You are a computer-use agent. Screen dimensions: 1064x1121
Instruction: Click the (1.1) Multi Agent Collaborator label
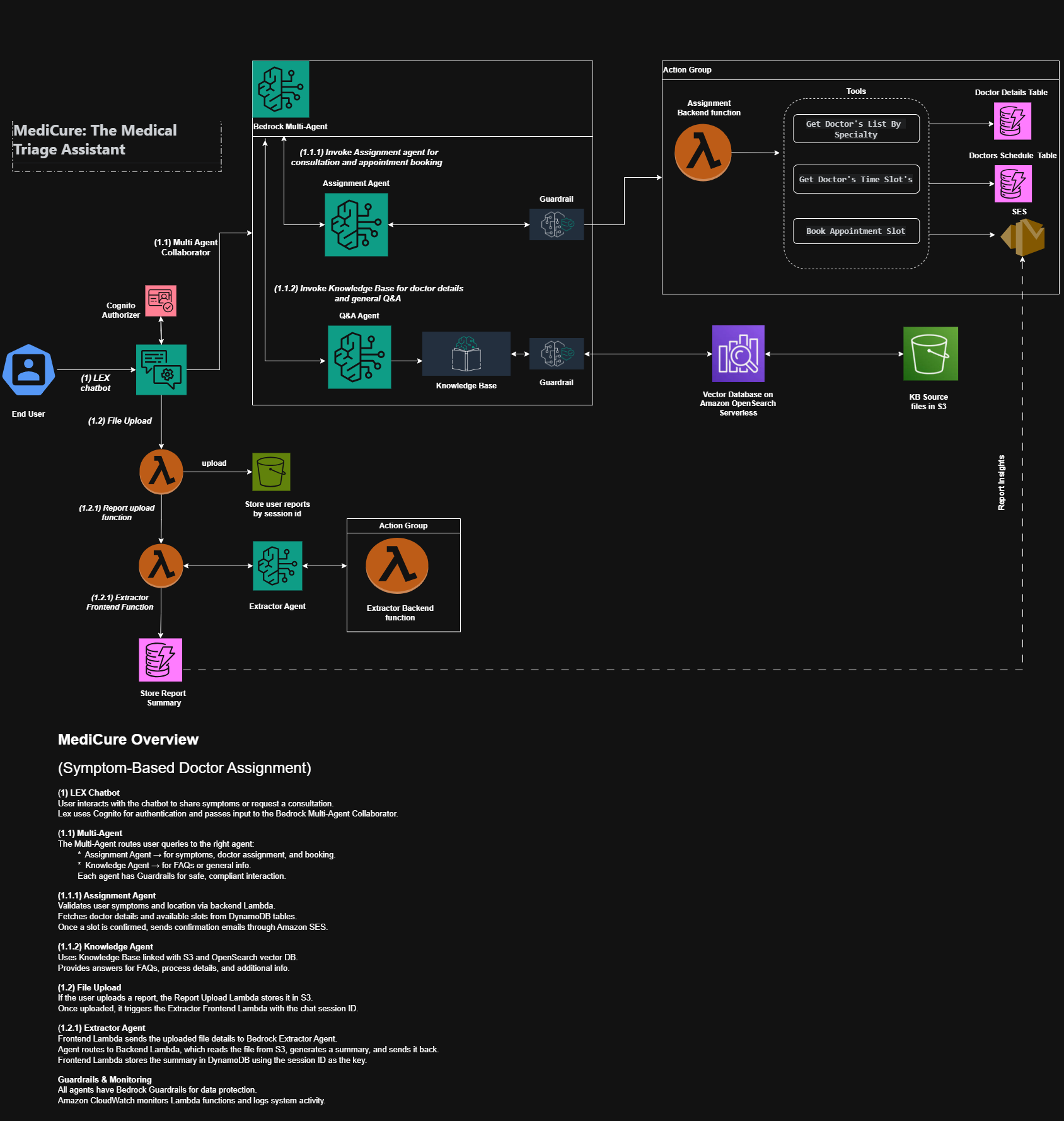[186, 247]
